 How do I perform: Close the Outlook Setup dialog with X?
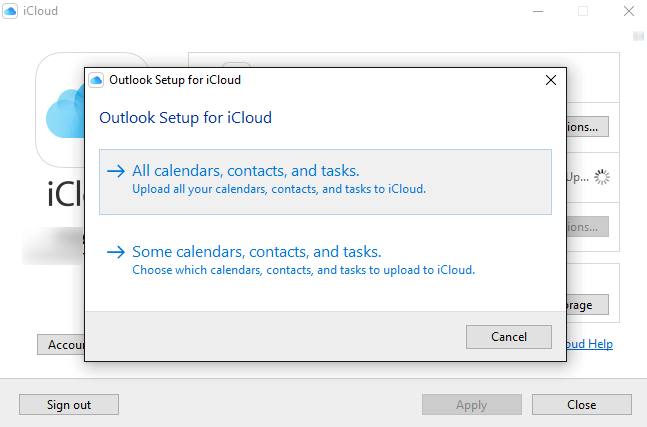[550, 79]
